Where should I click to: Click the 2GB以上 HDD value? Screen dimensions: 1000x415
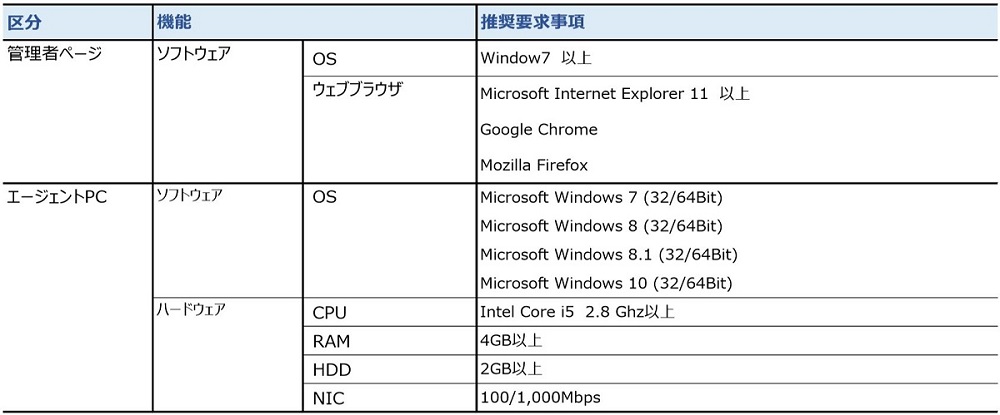pos(511,369)
